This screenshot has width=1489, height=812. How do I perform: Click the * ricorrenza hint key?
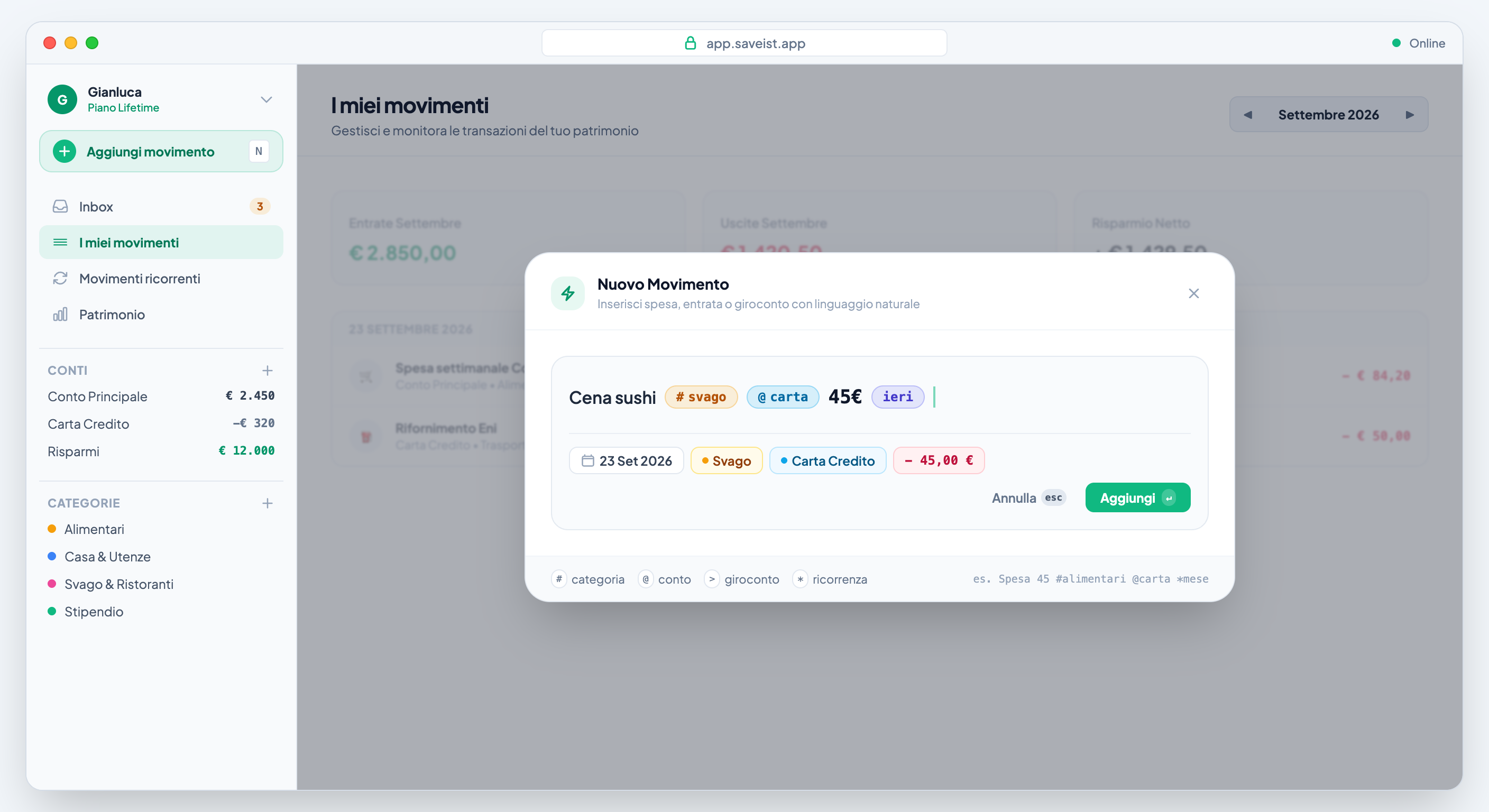pyautogui.click(x=800, y=579)
